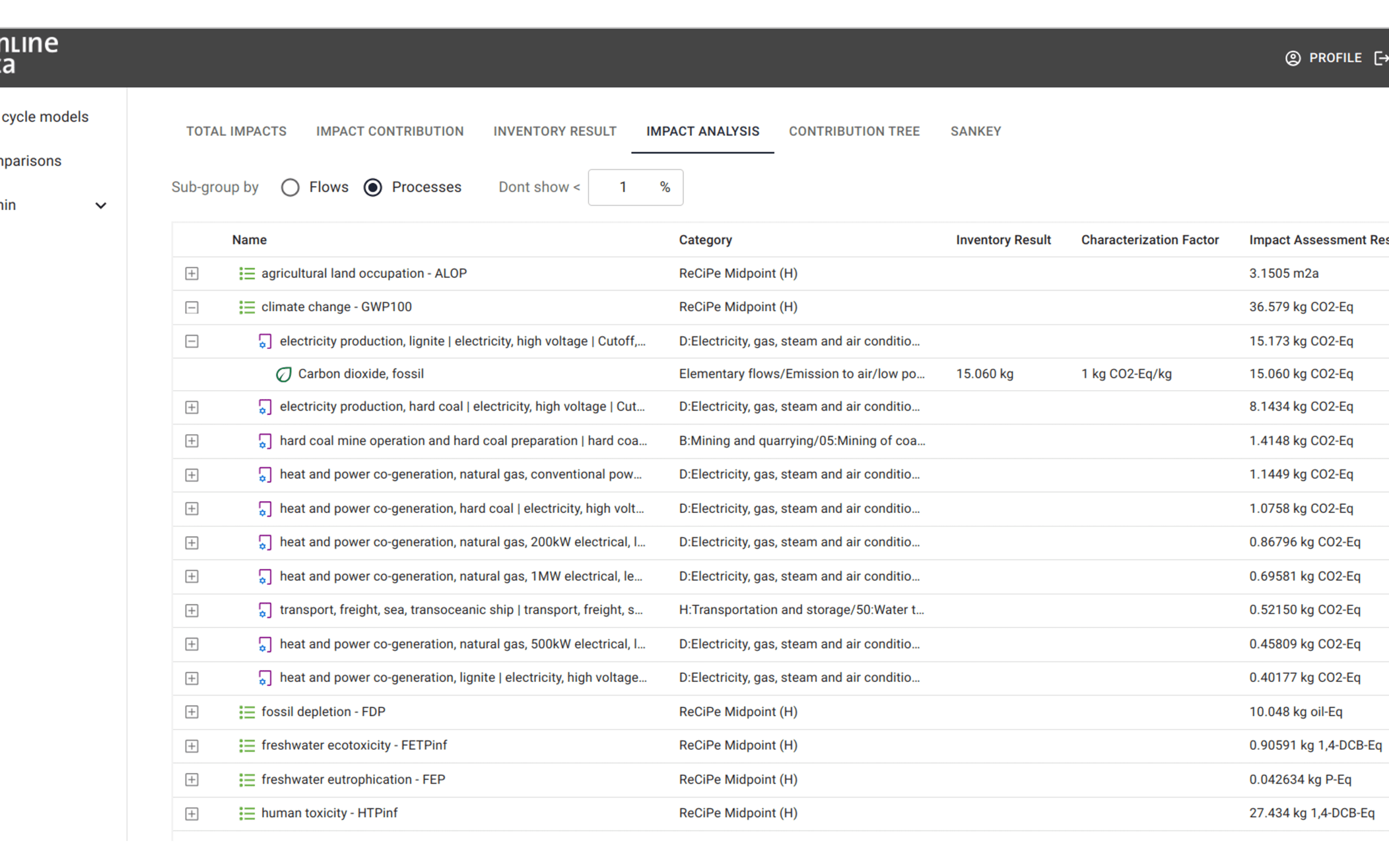
Task: Expand heat and power co-generation, hard coal row
Action: tap(191, 509)
